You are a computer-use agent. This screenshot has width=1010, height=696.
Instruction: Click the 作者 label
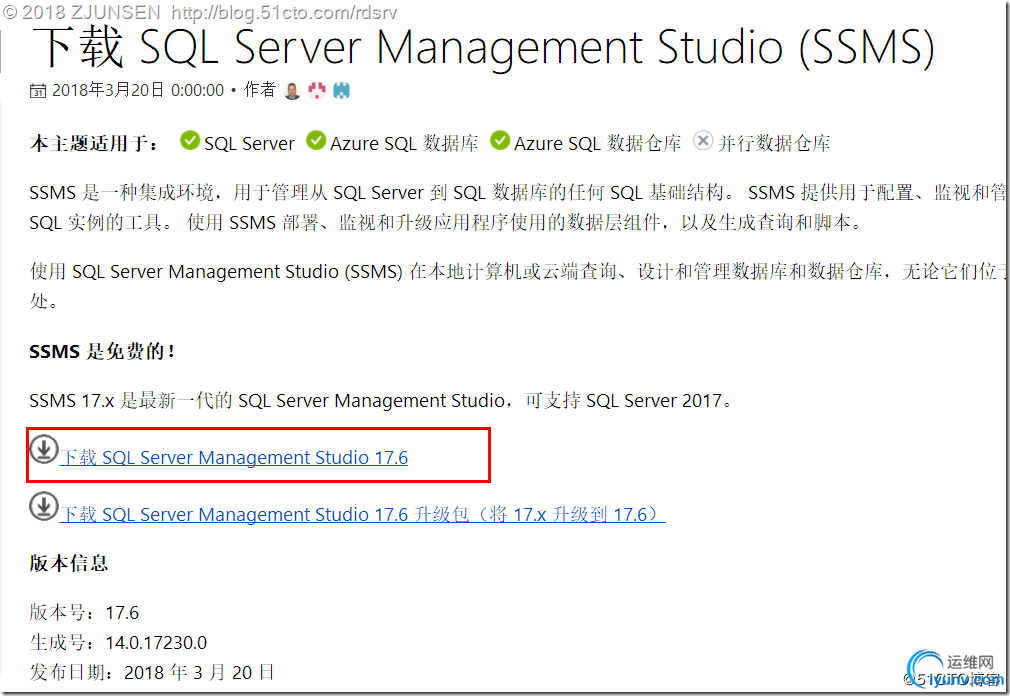coord(260,90)
